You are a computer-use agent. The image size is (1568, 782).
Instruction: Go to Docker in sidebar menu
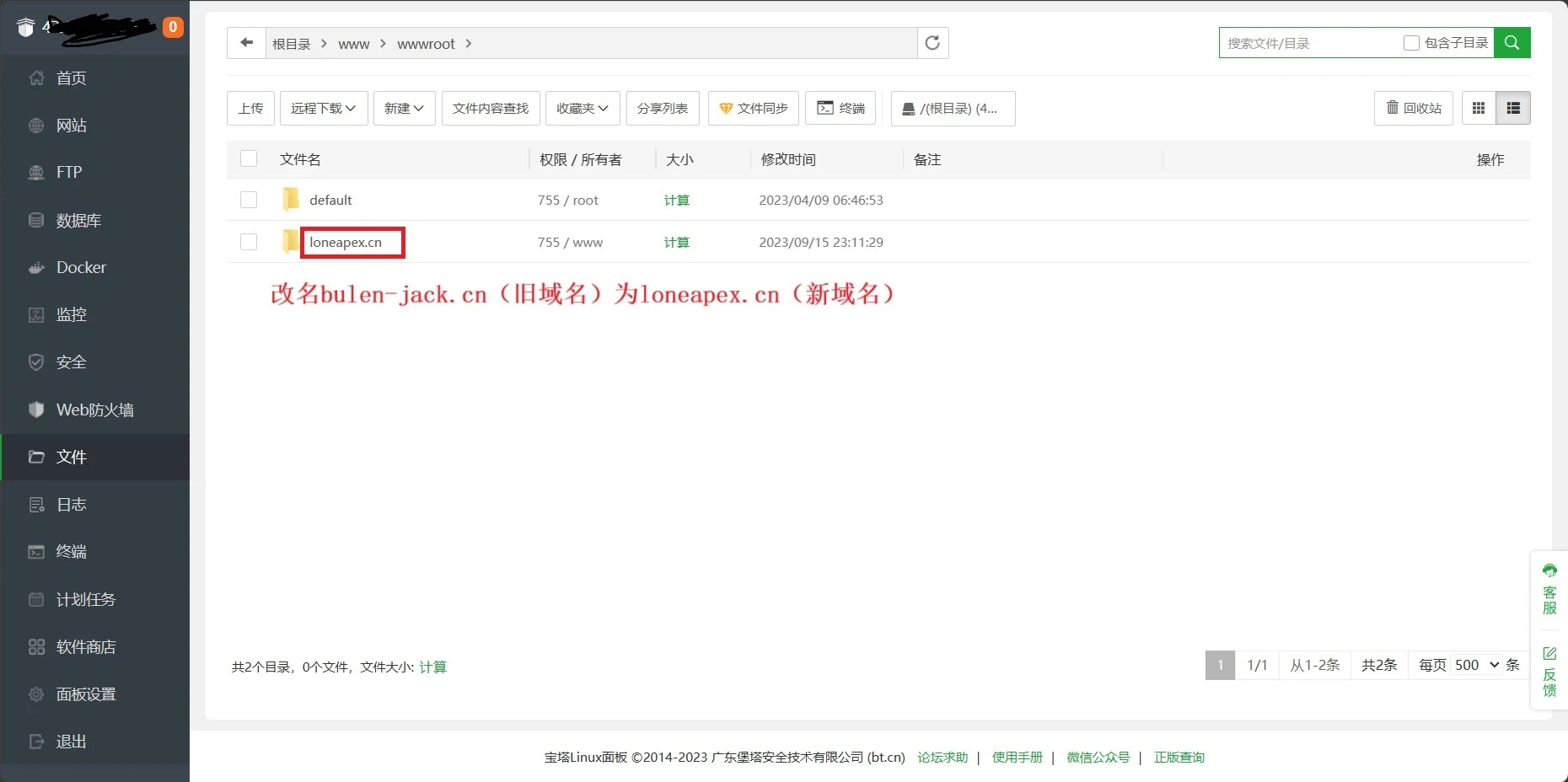point(81,267)
